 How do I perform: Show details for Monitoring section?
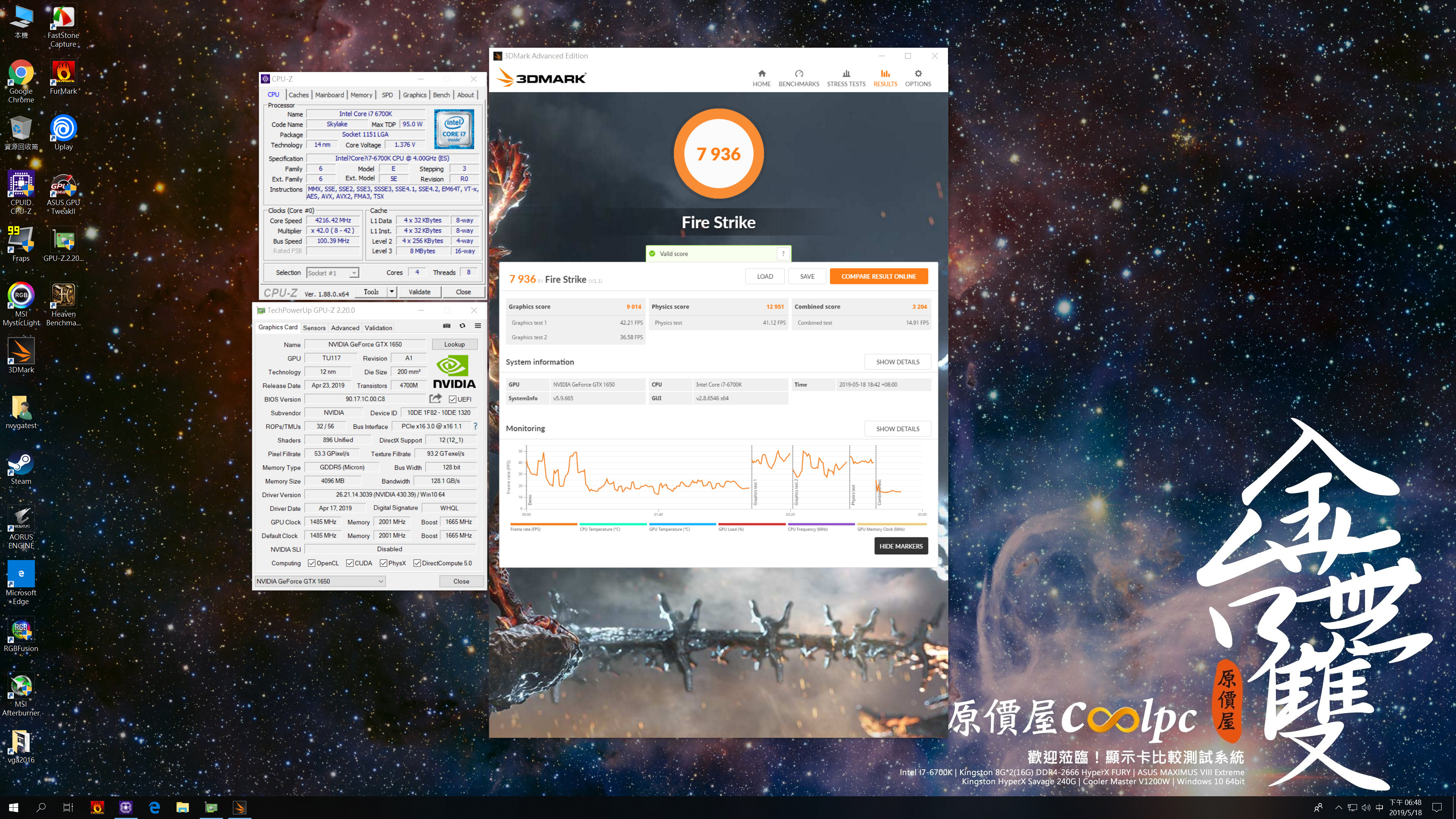coord(897,429)
